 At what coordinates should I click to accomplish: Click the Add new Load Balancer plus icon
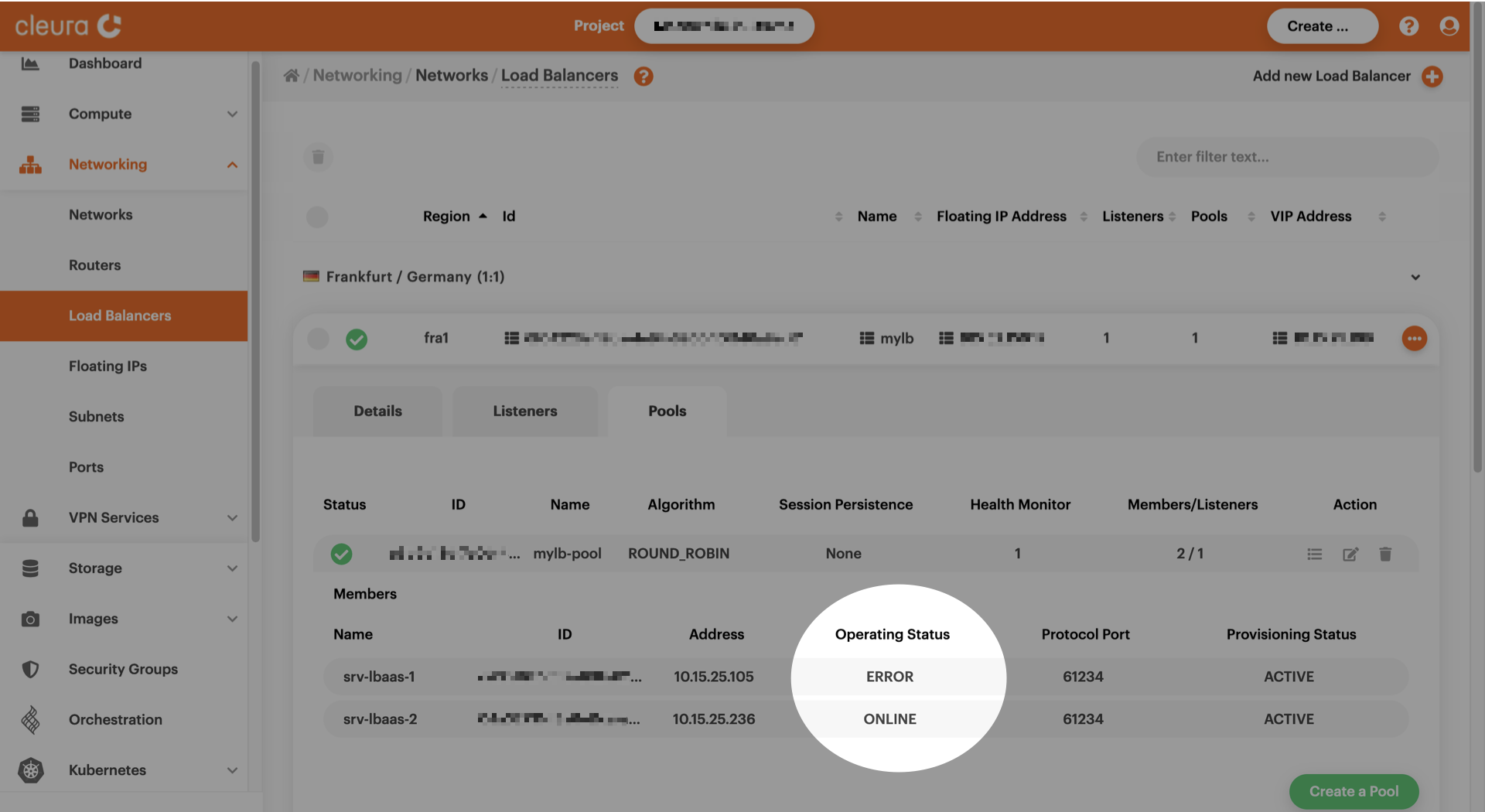click(1432, 77)
